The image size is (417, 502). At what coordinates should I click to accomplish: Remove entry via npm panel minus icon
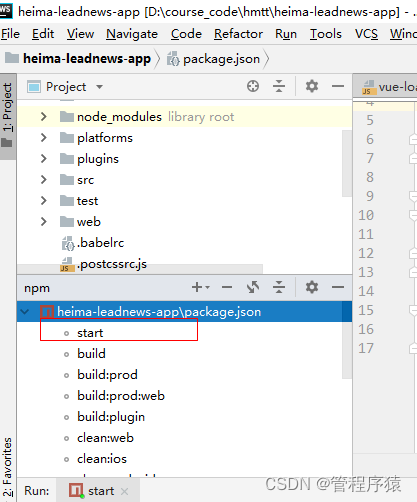(x=227, y=287)
